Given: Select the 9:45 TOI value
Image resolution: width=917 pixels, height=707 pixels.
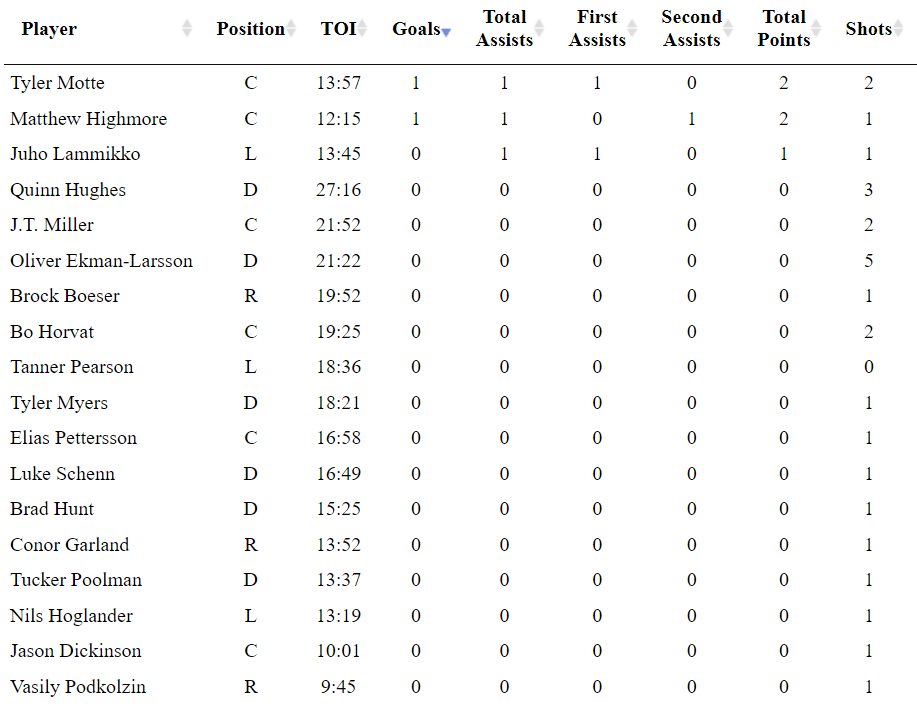Looking at the screenshot, I should tap(338, 687).
